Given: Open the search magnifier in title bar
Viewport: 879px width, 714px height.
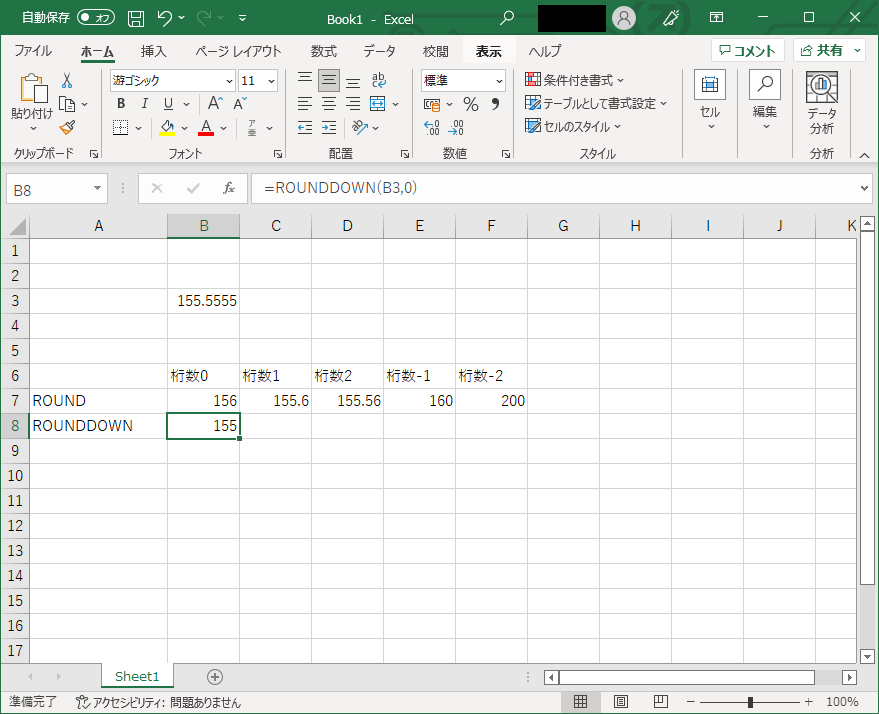Looking at the screenshot, I should 506,18.
